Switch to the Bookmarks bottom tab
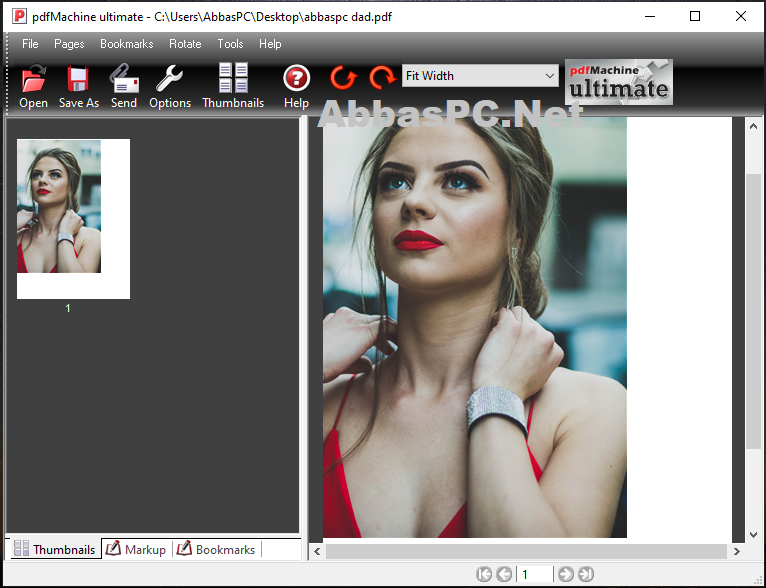Viewport: 766px width, 588px height. point(216,549)
